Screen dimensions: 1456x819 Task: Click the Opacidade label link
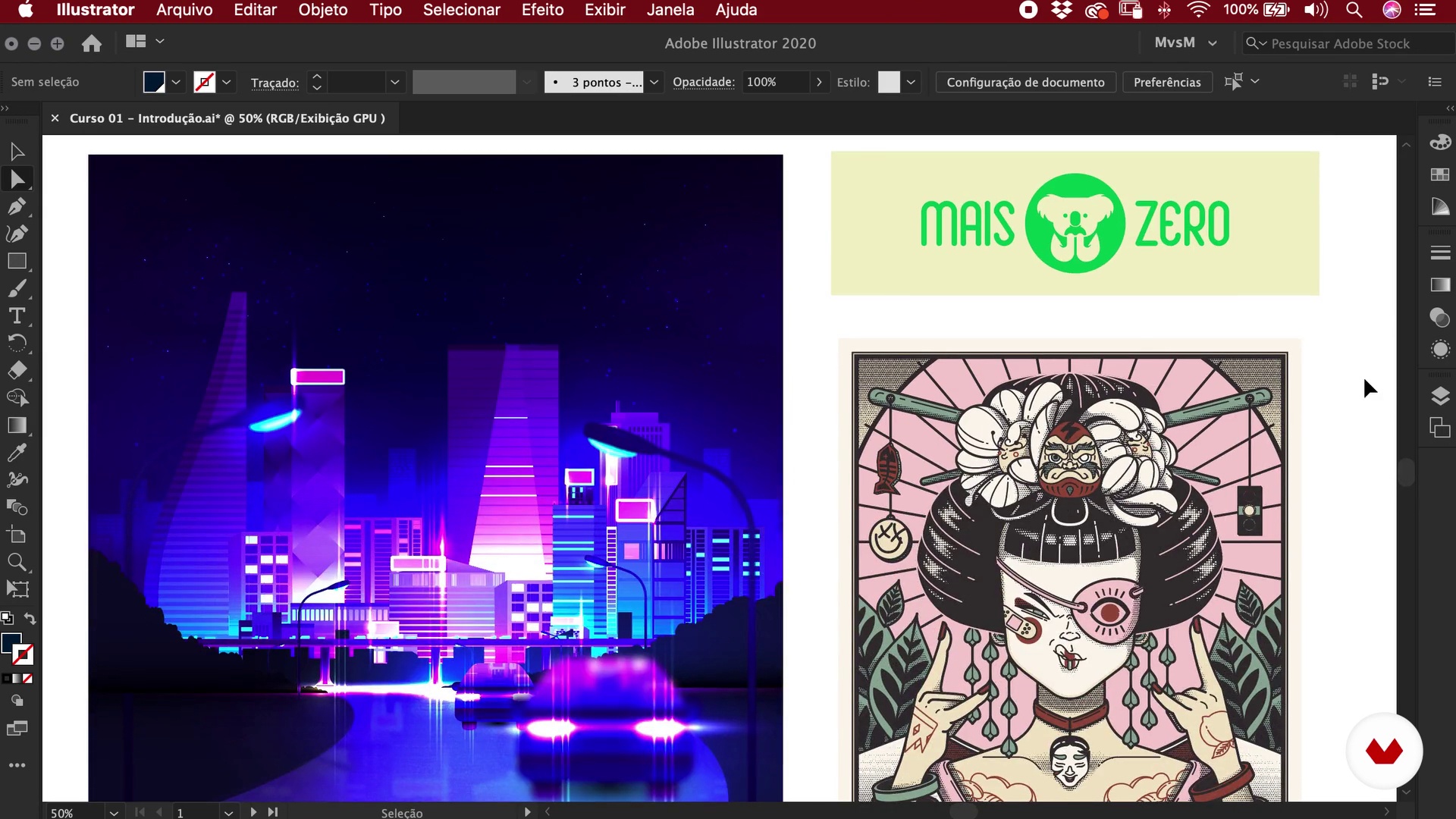click(x=704, y=82)
